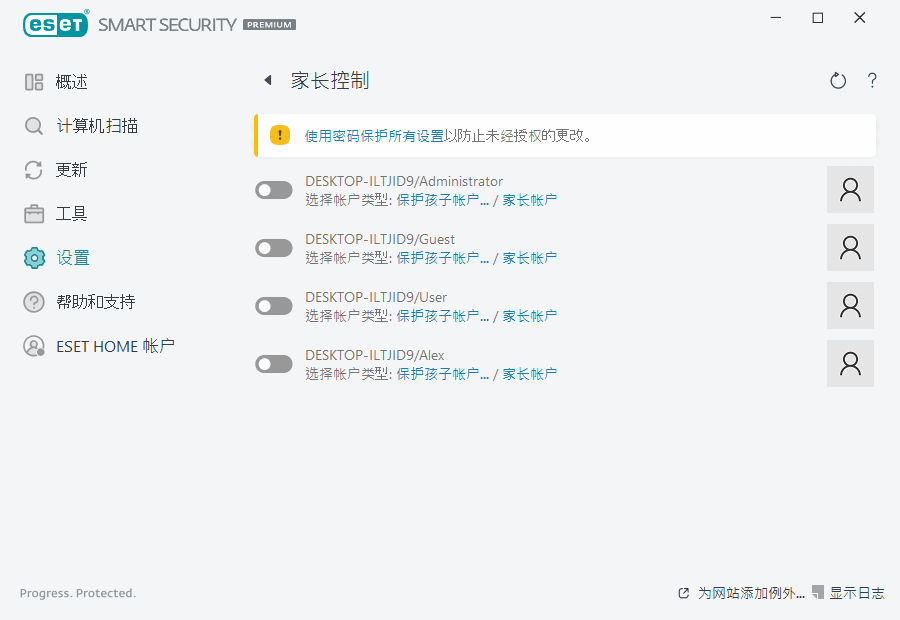Open the 概述 overview section

[71, 82]
